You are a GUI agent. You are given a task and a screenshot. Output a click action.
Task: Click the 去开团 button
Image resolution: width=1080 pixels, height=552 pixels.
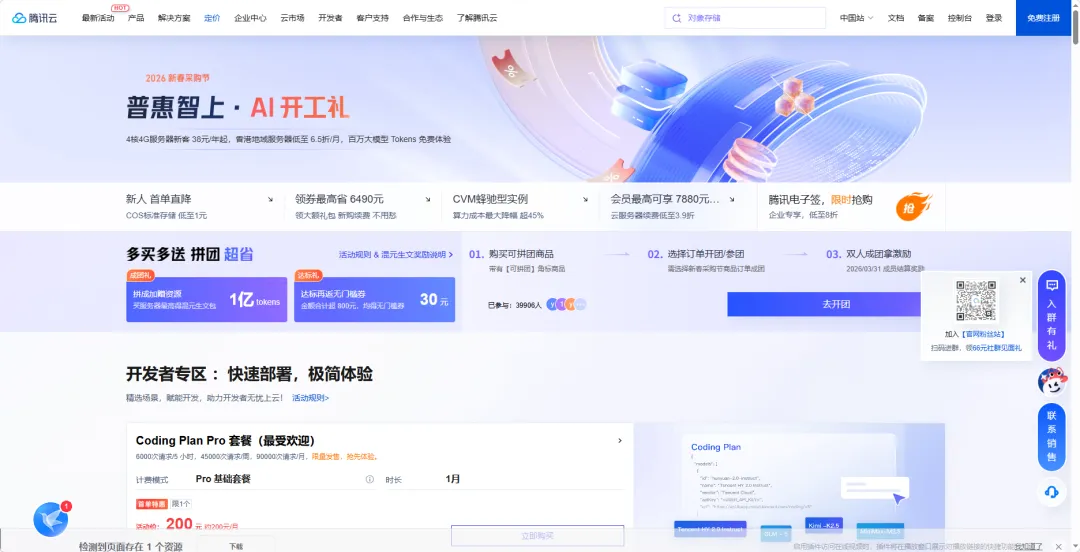tap(836, 304)
